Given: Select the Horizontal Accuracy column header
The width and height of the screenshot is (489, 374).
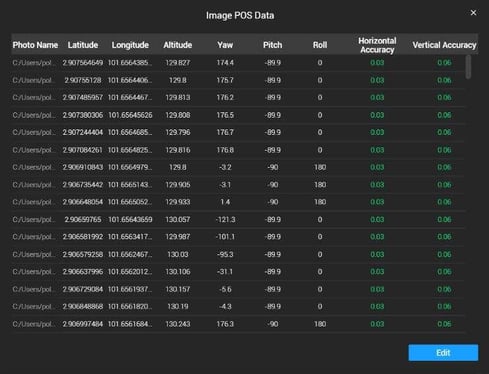Looking at the screenshot, I should 377,45.
